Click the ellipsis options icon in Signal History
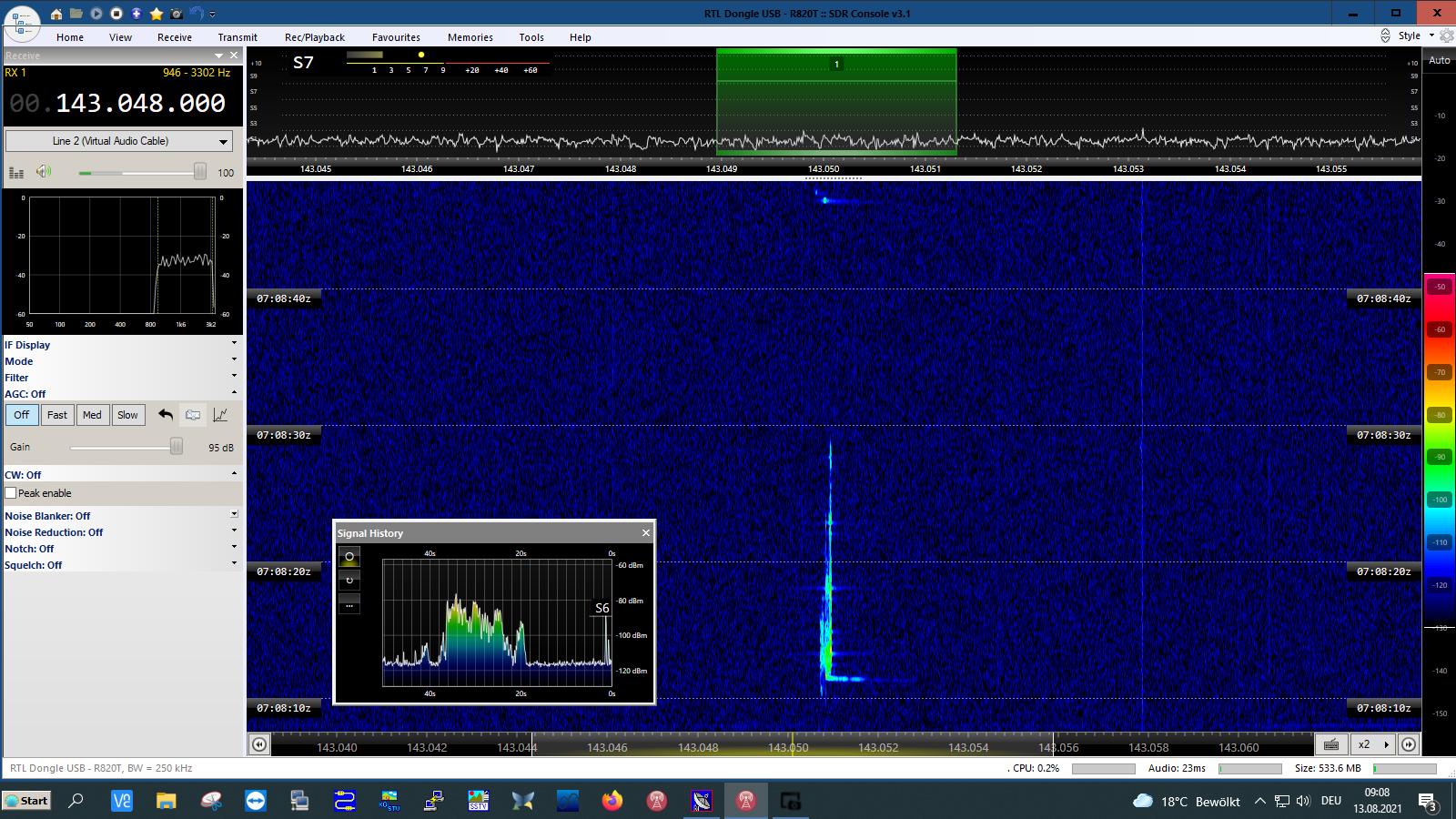Viewport: 1456px width, 819px height. (x=349, y=604)
